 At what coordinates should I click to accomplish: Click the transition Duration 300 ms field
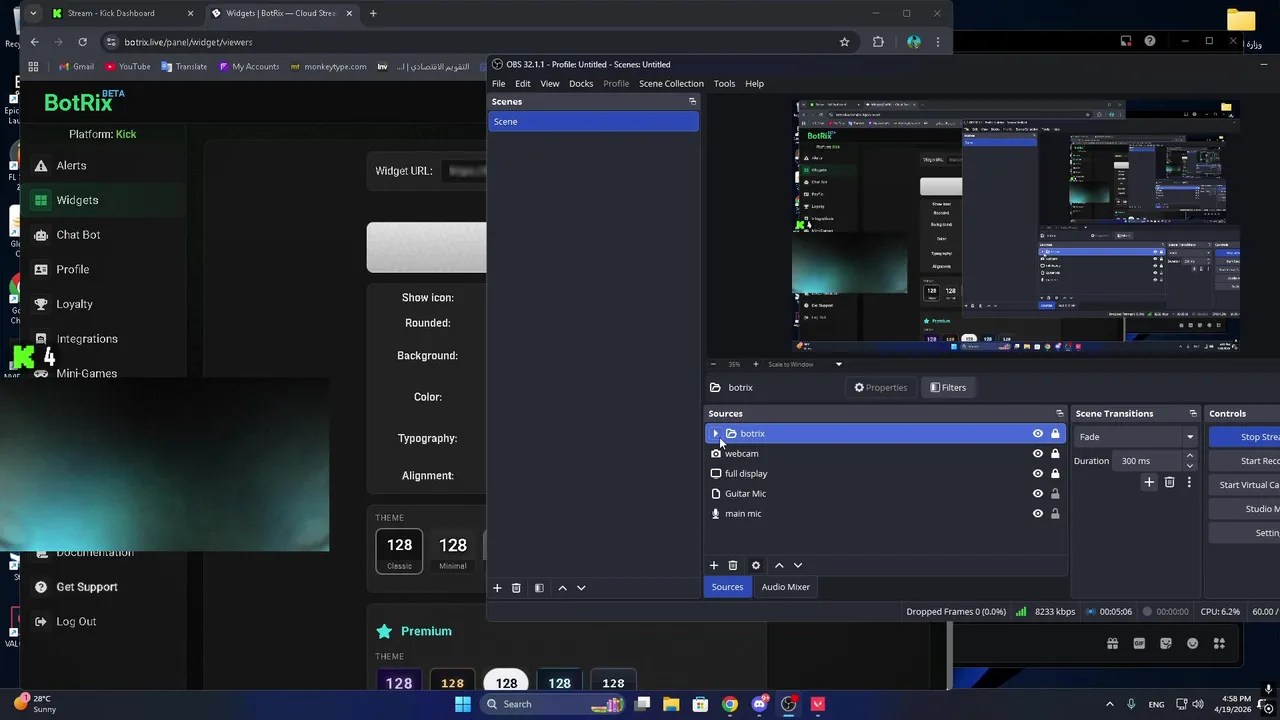point(1147,461)
